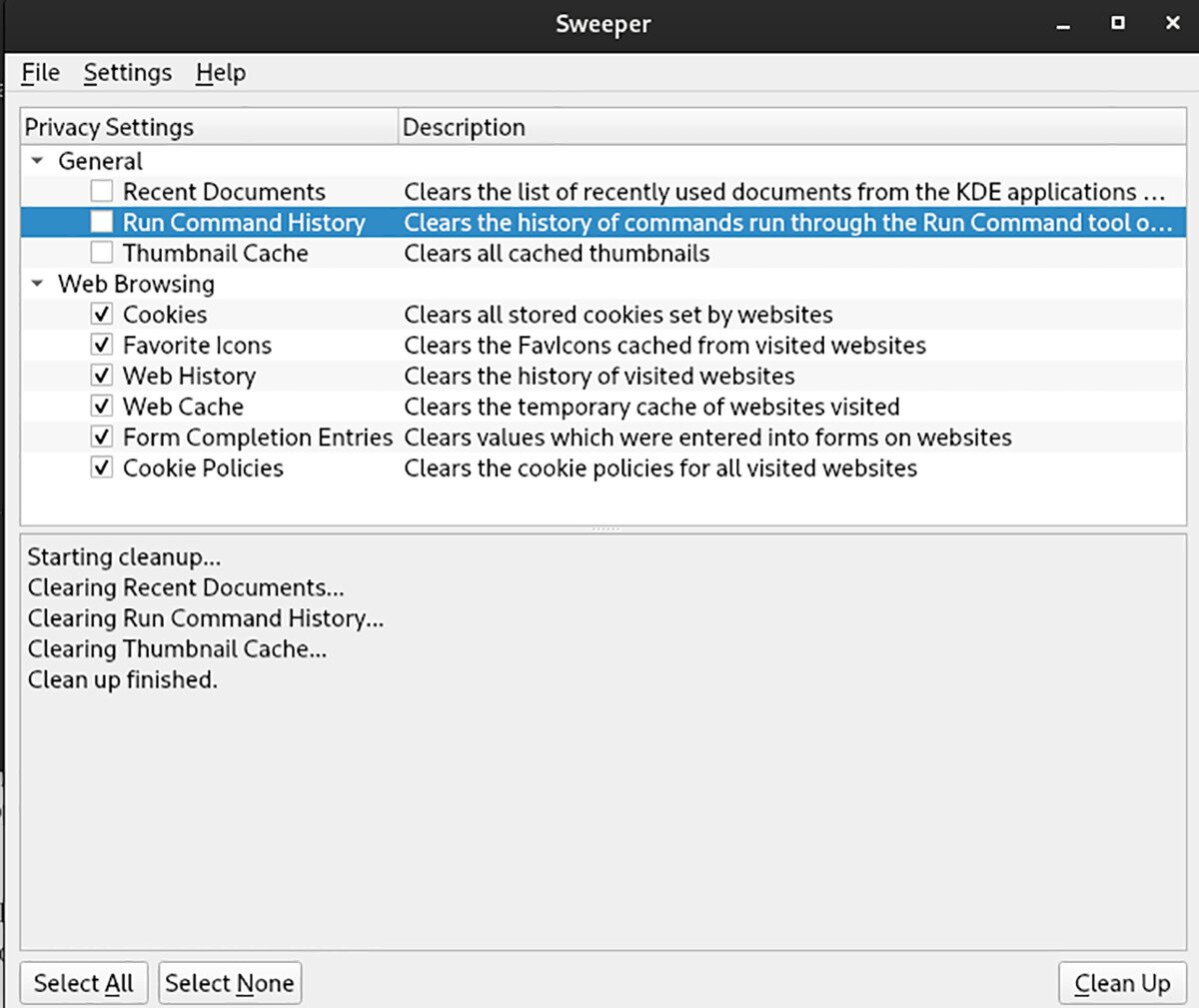Enable the Recent Documents checkbox
1199x1008 pixels.
(101, 191)
